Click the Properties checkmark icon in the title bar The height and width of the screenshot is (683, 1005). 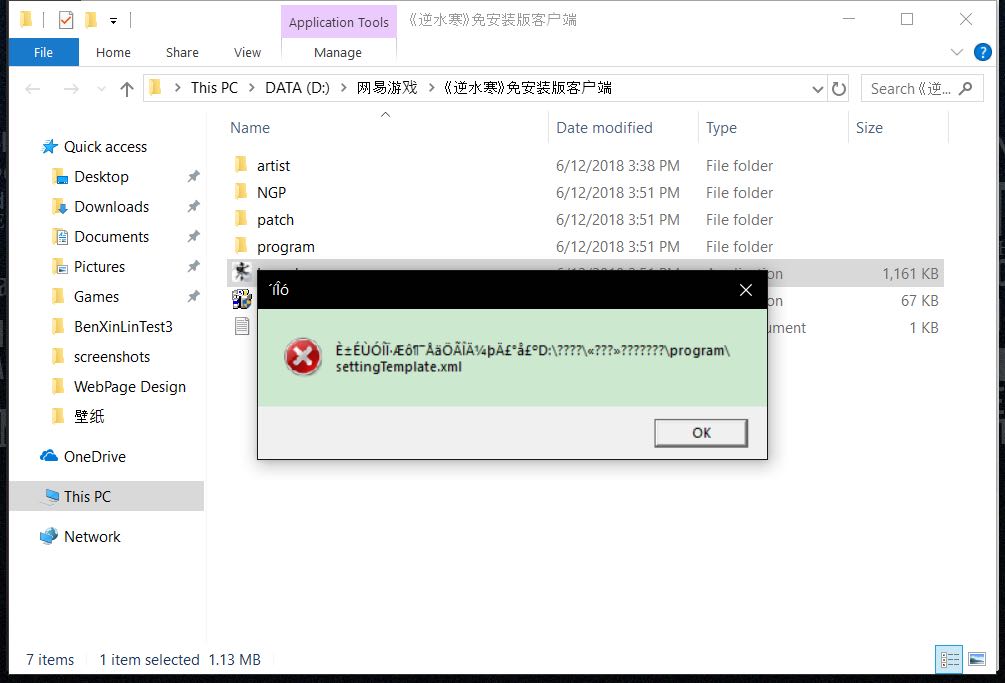coord(65,21)
